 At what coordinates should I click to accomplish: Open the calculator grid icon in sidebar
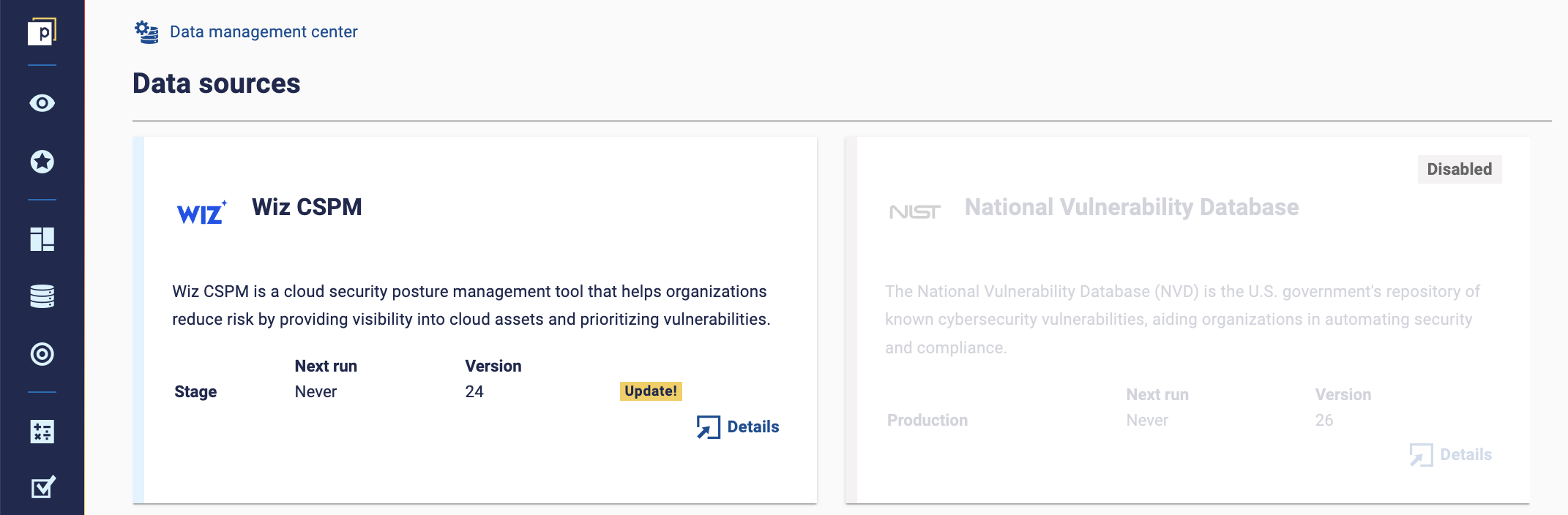pos(42,432)
